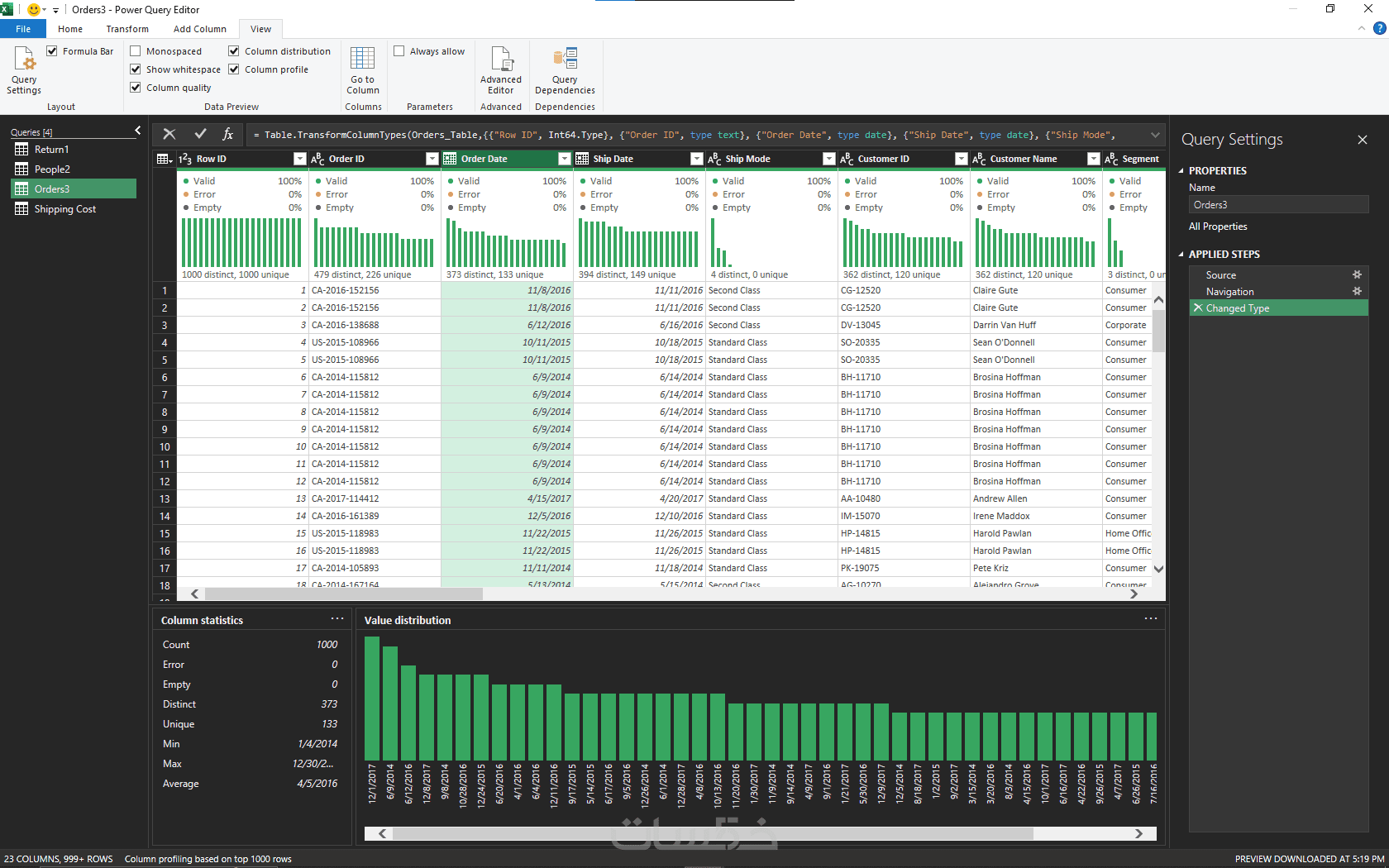This screenshot has width=1389, height=868.
Task: Enable the Monospaced checkbox
Action: click(136, 51)
